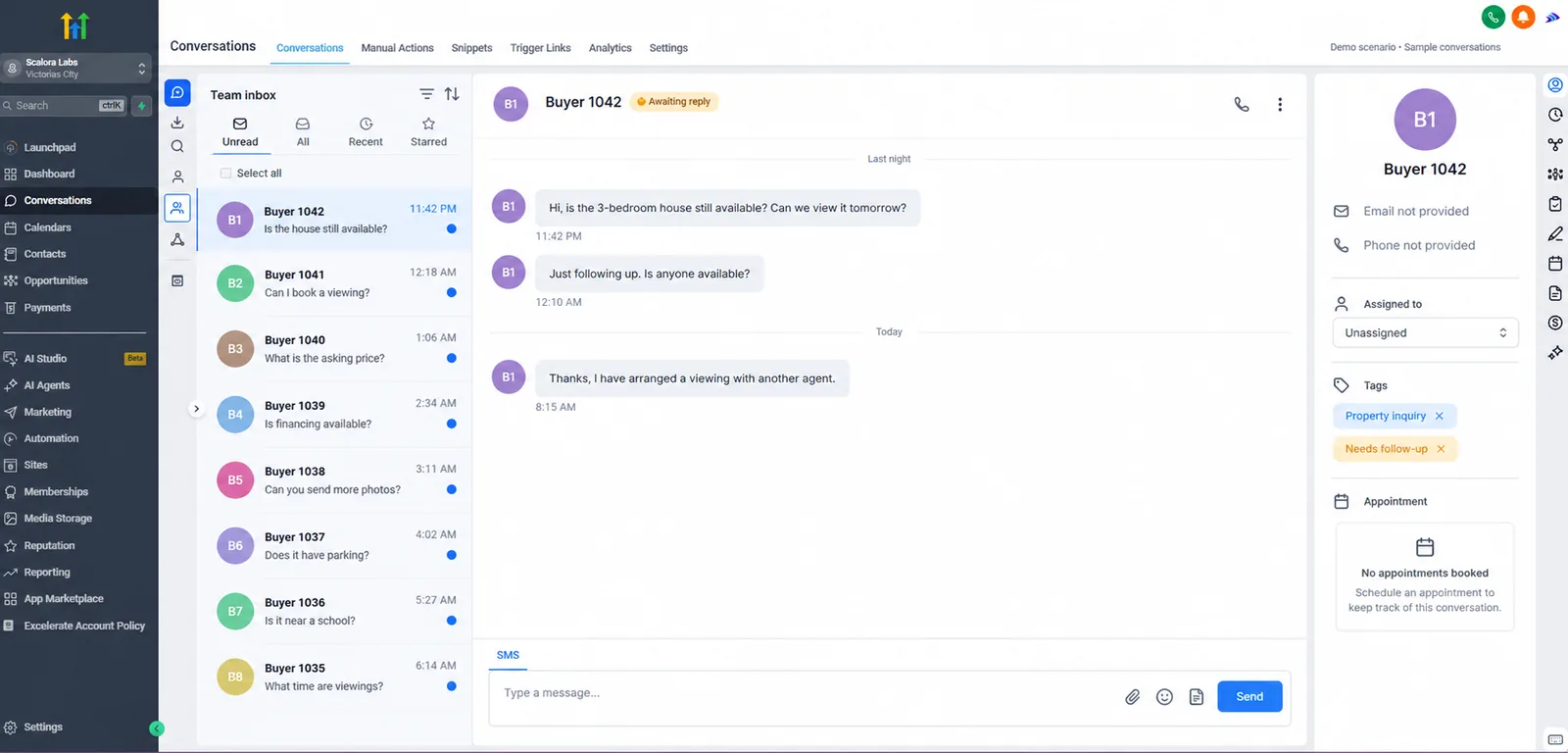The width and height of the screenshot is (1568, 753).
Task: Switch to the Manual Actions tab
Action: coord(397,48)
